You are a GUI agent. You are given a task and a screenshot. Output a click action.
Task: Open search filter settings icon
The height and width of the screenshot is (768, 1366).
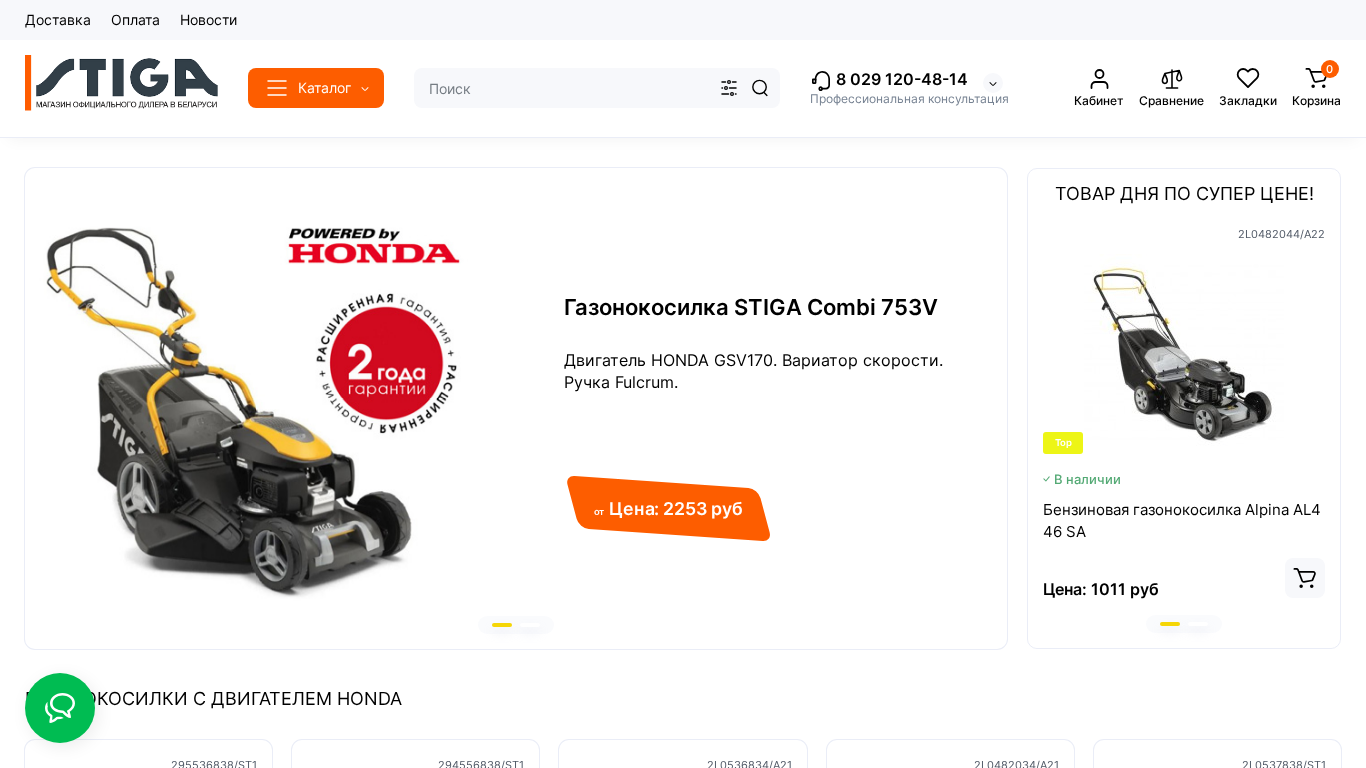(x=729, y=88)
